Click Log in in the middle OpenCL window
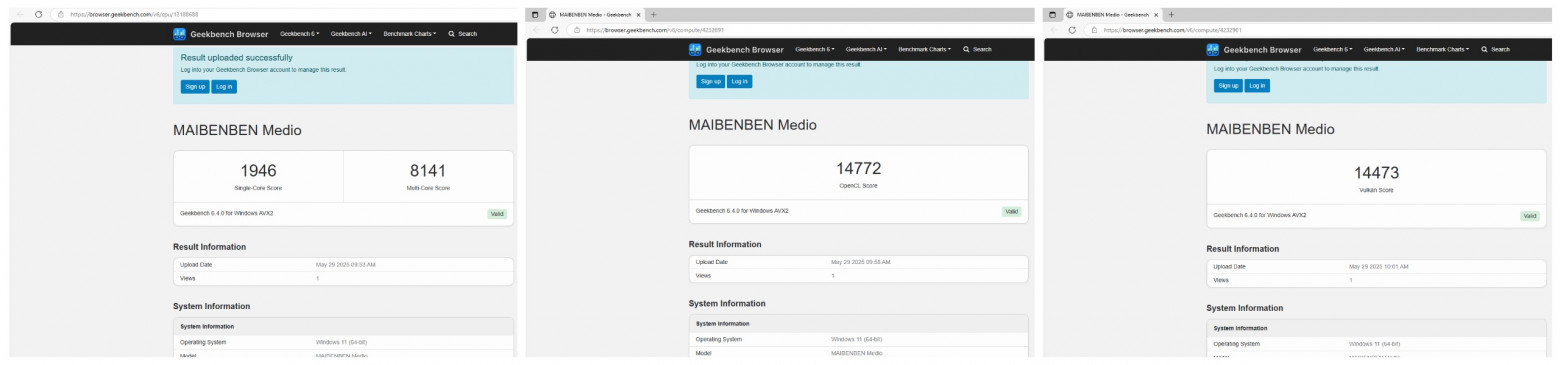Screen dimensions: 1560x365 (x=739, y=81)
